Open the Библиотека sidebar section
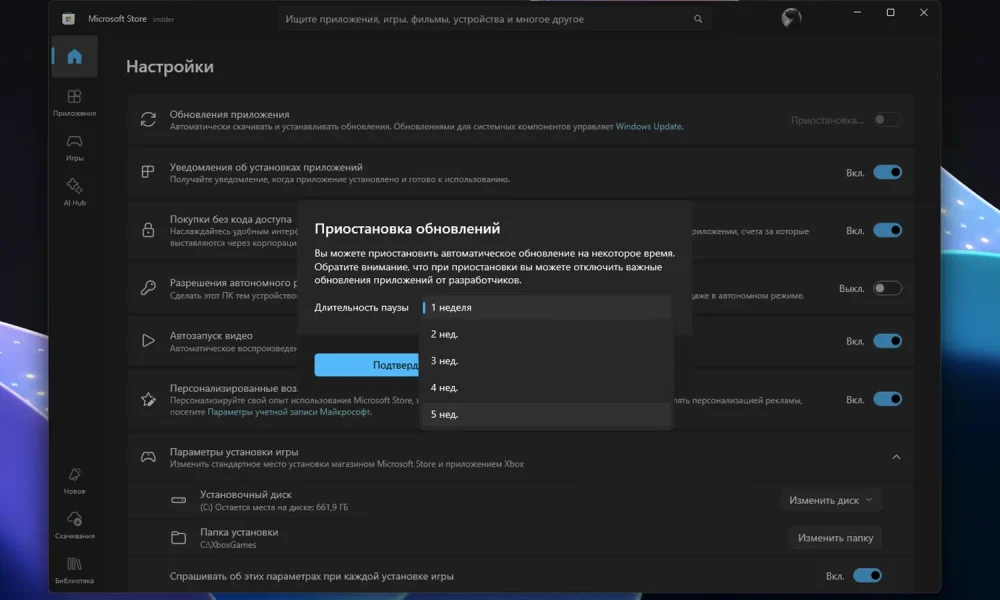The image size is (1000, 600). tap(75, 570)
